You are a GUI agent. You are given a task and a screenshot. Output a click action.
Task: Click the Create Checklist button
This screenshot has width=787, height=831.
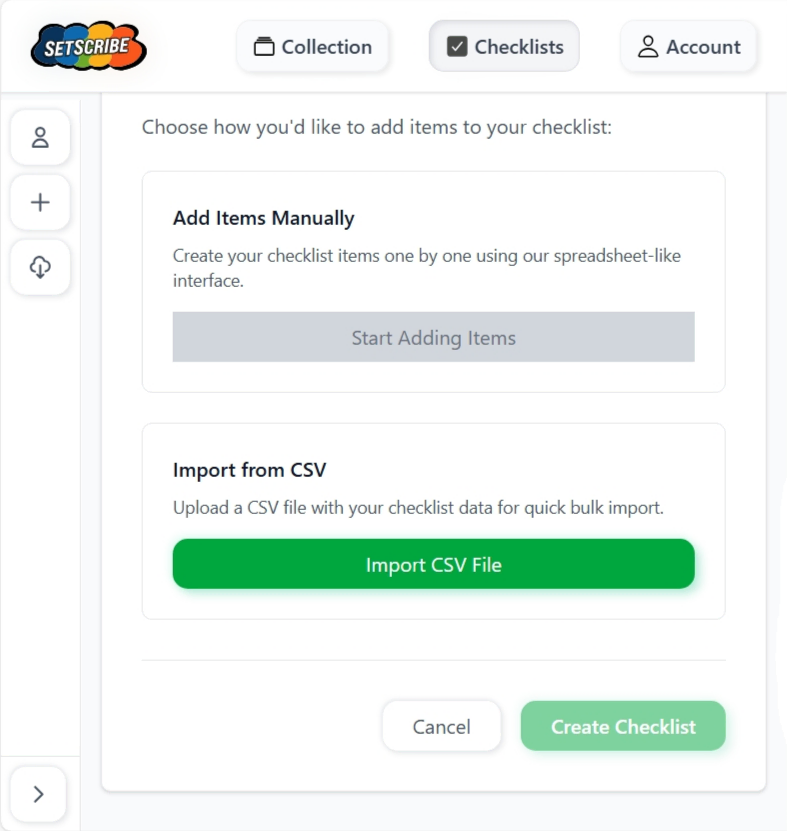(623, 727)
